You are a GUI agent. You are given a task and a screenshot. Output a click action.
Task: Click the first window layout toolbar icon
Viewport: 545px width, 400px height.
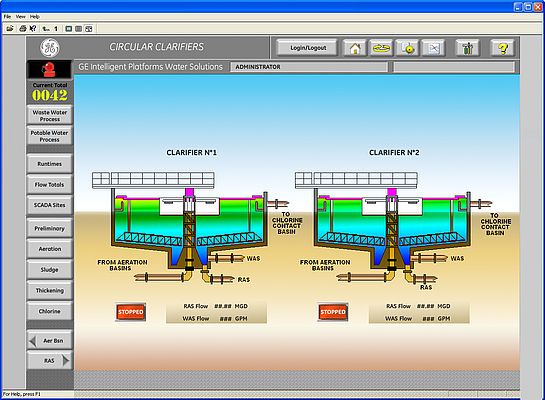tap(68, 28)
